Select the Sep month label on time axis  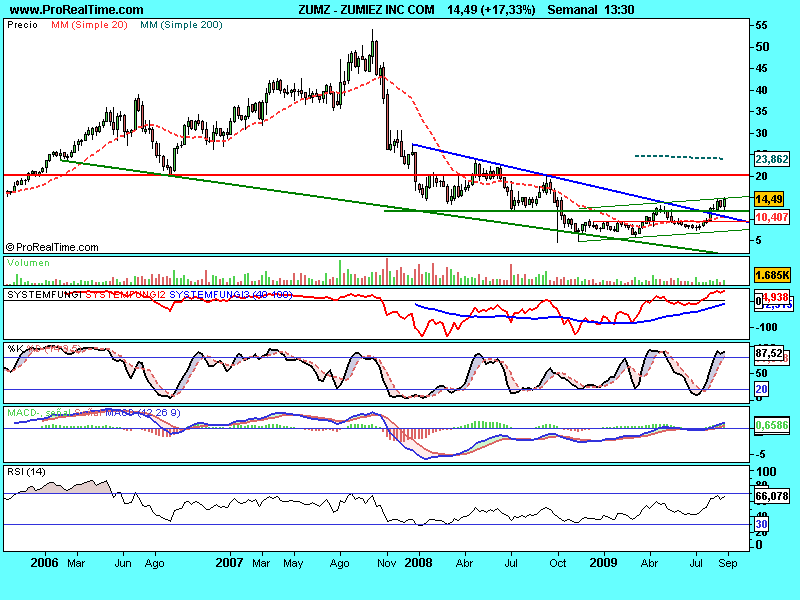coord(728,563)
